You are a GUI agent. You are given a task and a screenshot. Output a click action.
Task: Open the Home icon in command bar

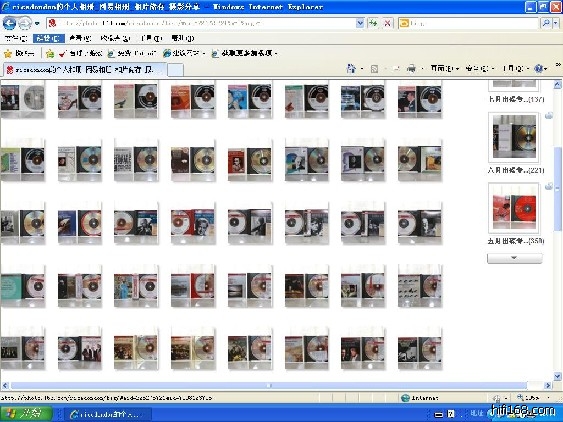coord(351,68)
